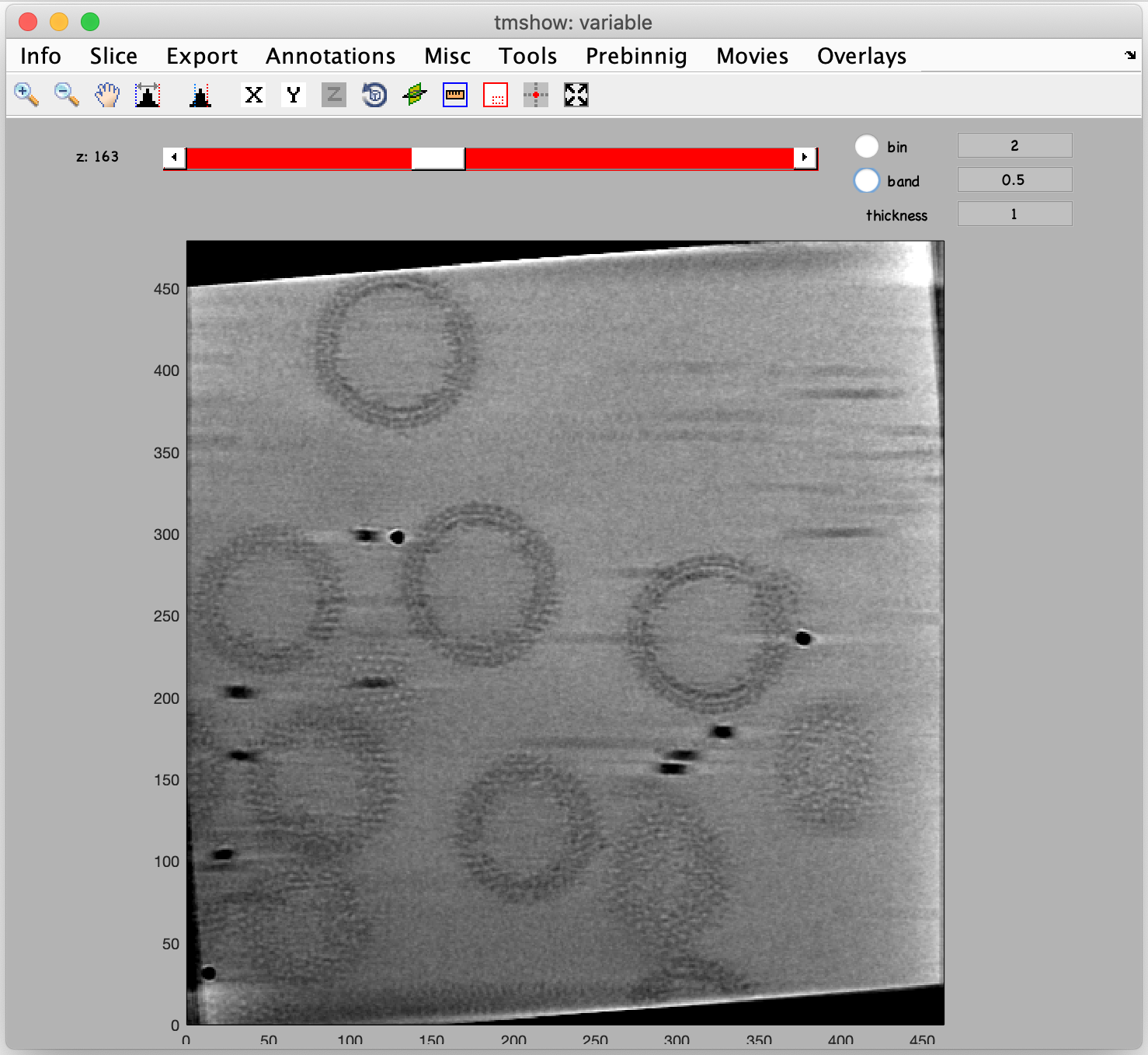Click the thickness value field
The image size is (1148, 1055).
tap(1014, 214)
